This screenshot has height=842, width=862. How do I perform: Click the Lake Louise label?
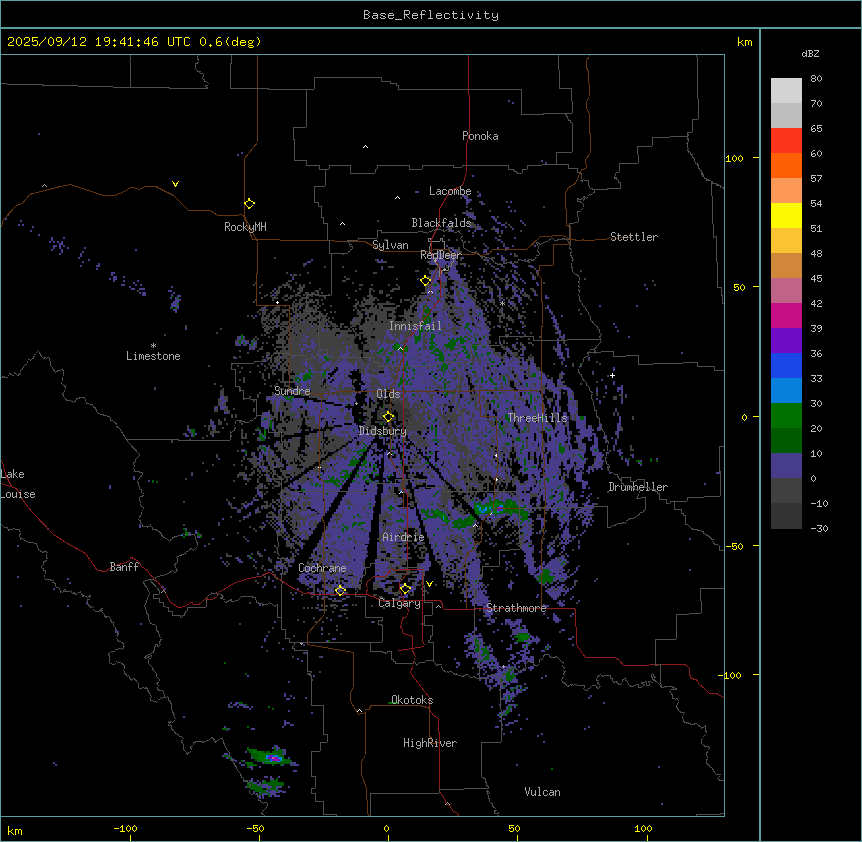(x=18, y=484)
